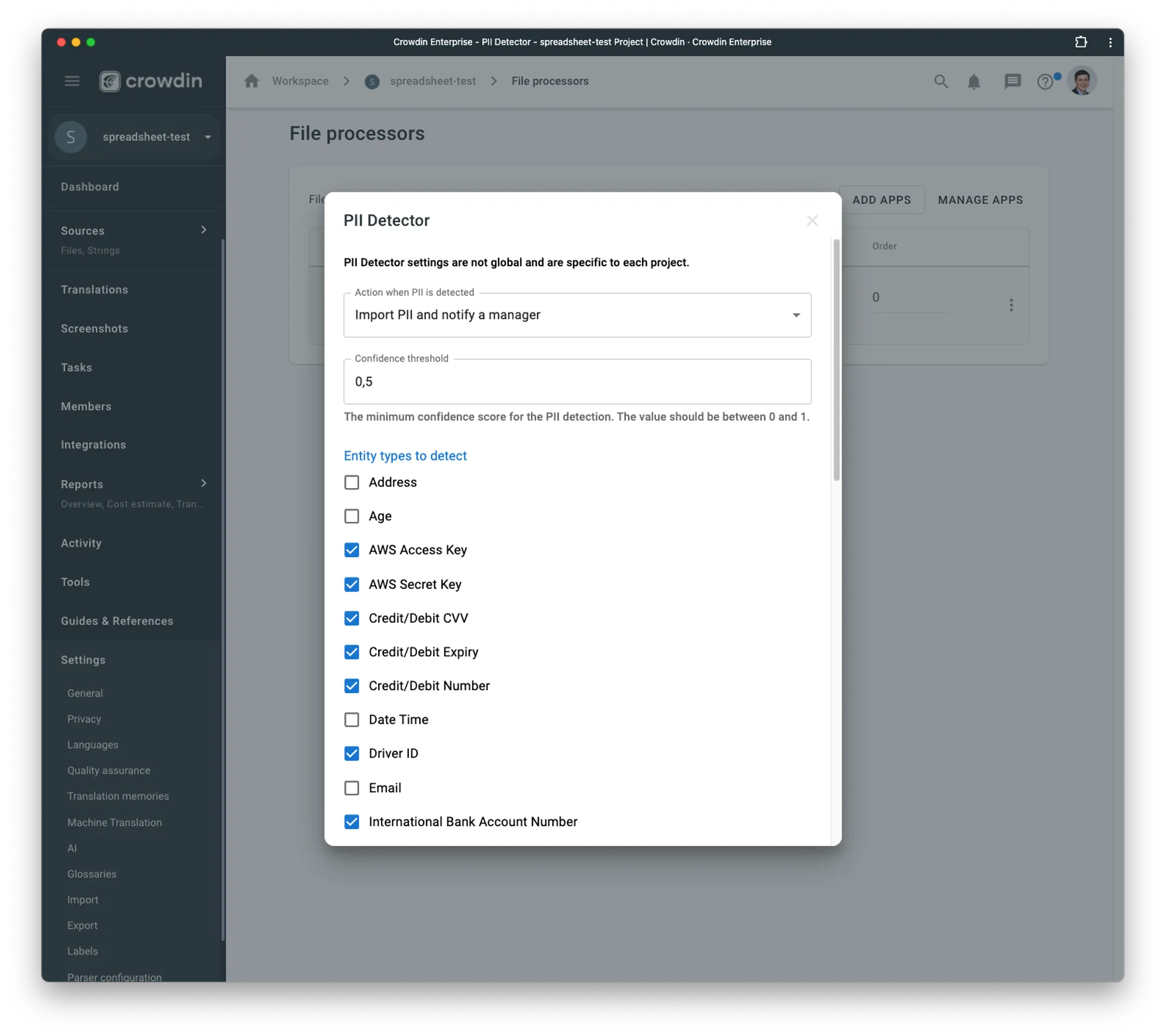Click the left sidebar scrollbar
Image resolution: width=1165 pixels, height=1036 pixels.
(x=223, y=590)
